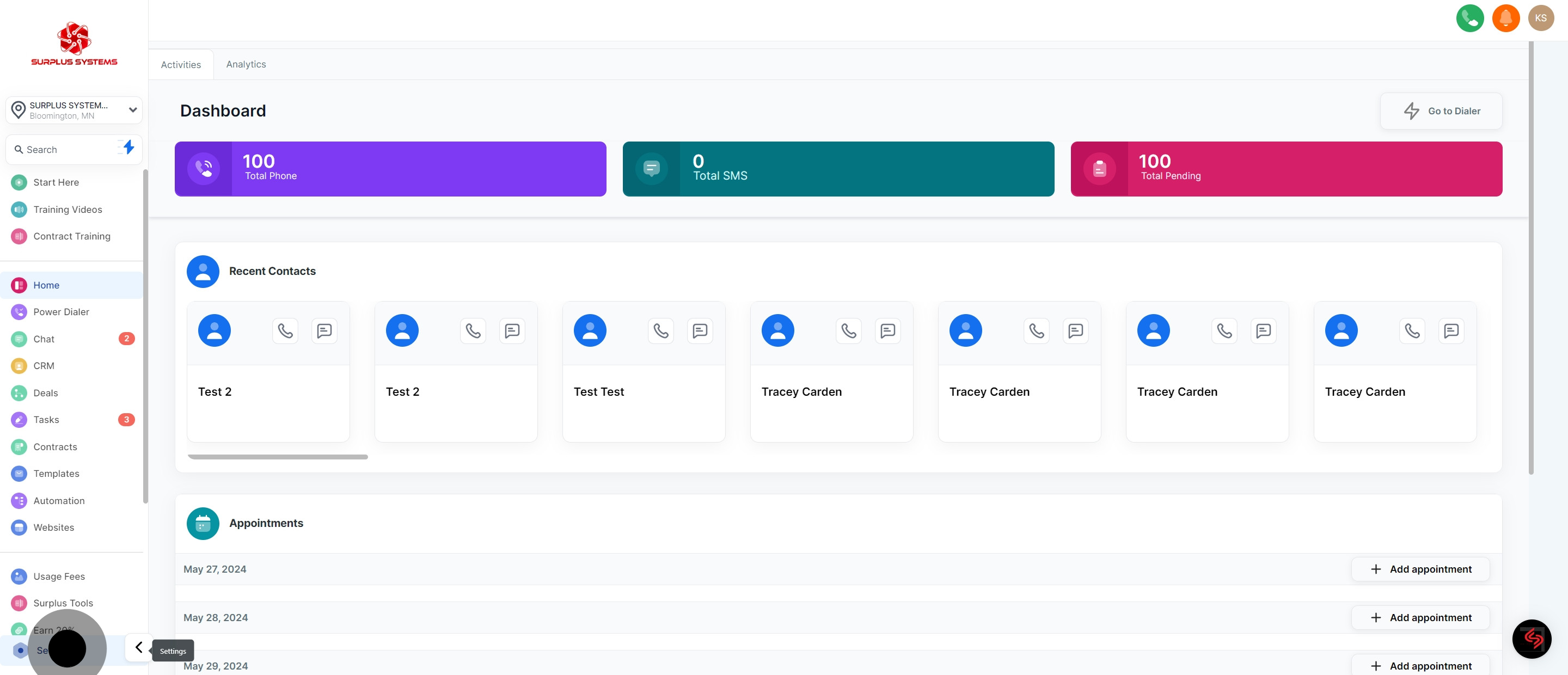Click the Go to Dialer button

point(1441,111)
